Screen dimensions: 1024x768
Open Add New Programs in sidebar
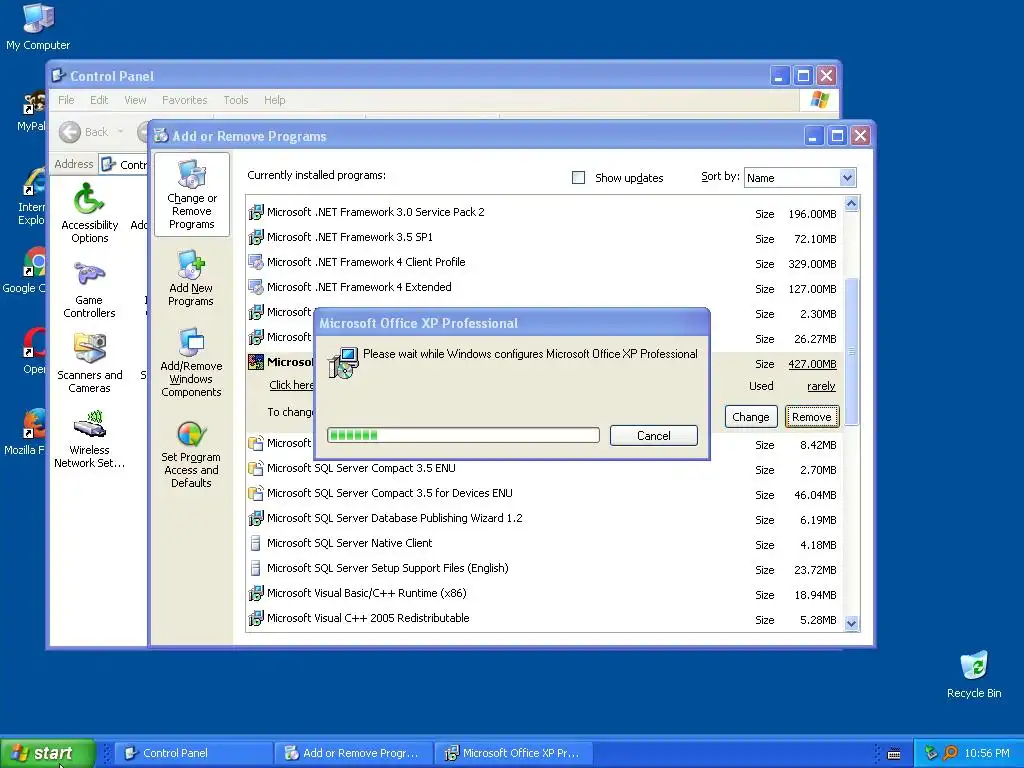click(191, 278)
